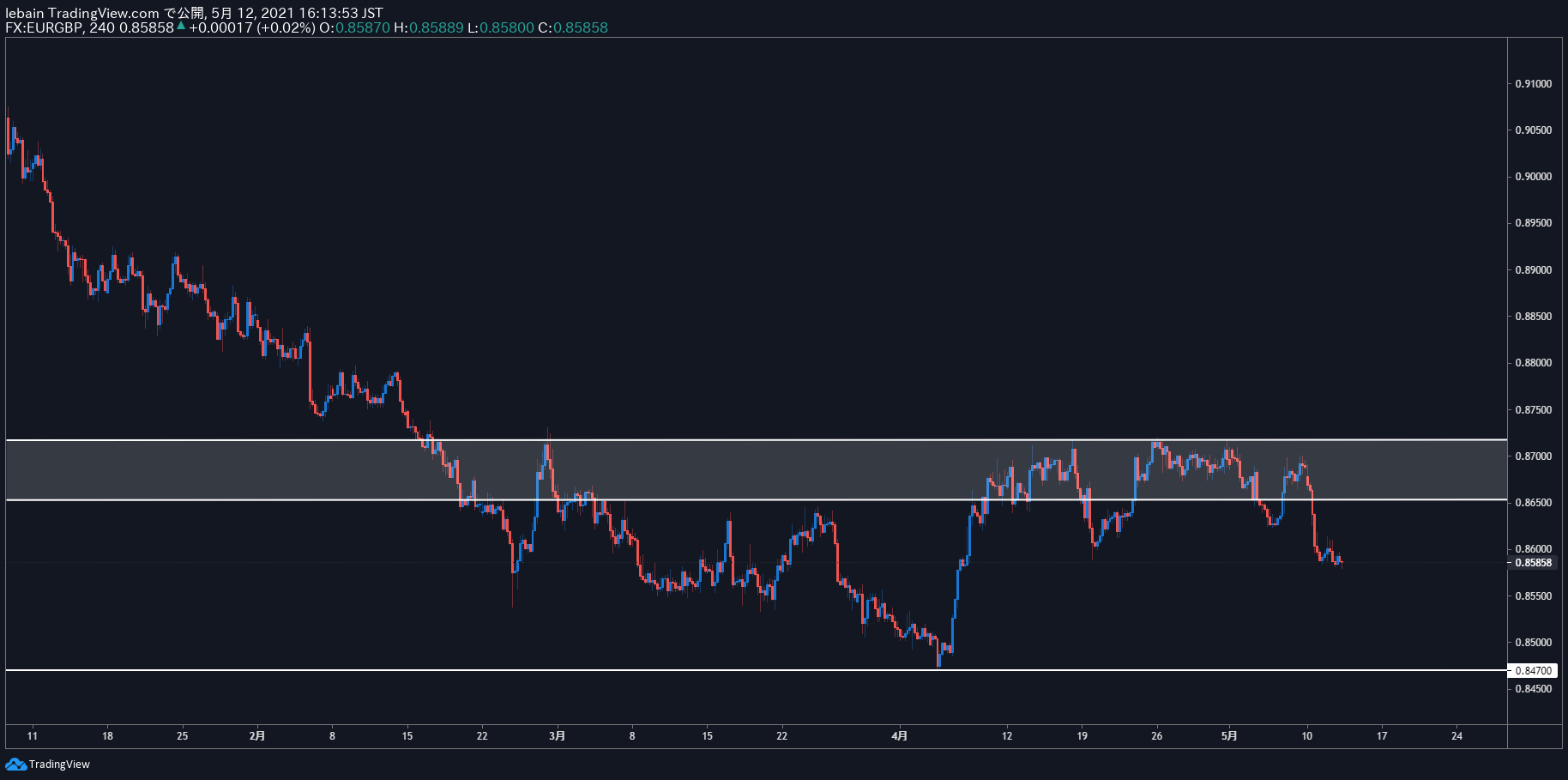Click the close value C:0.85858
This screenshot has width=1568, height=780.
pos(573,27)
